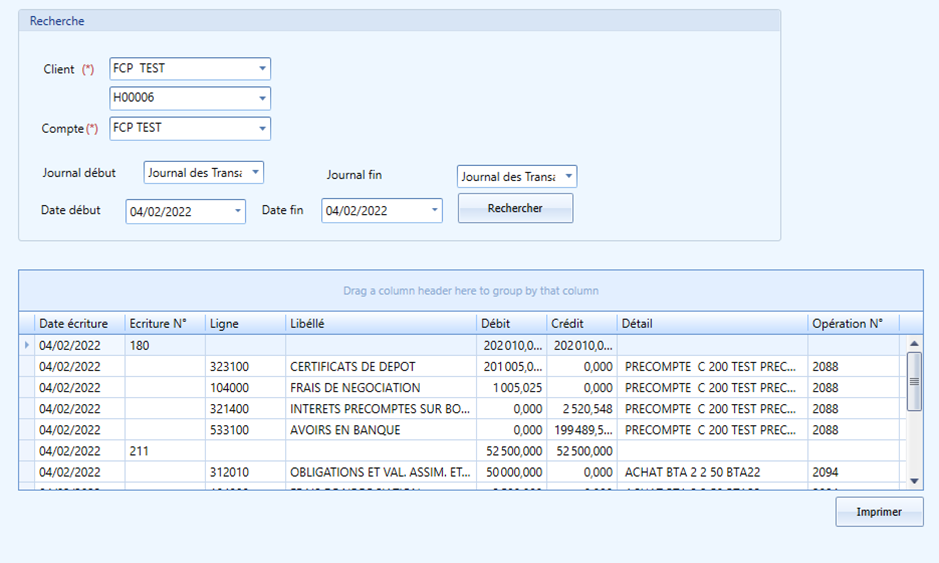Expand the Journal fin dropdown
Image resolution: width=939 pixels, height=563 pixels.
pyautogui.click(x=569, y=177)
